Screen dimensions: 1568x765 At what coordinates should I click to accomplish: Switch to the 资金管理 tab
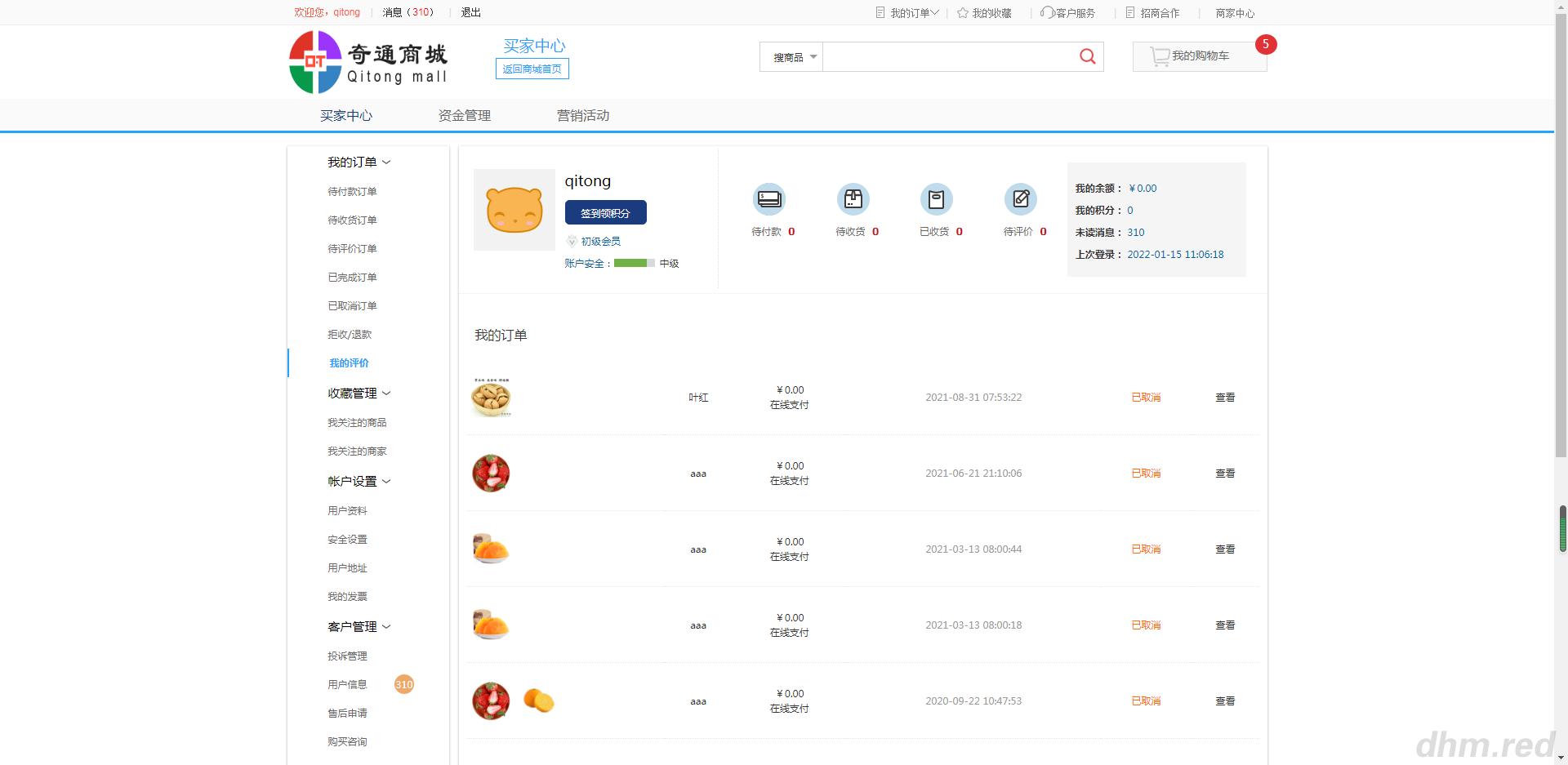tap(464, 115)
